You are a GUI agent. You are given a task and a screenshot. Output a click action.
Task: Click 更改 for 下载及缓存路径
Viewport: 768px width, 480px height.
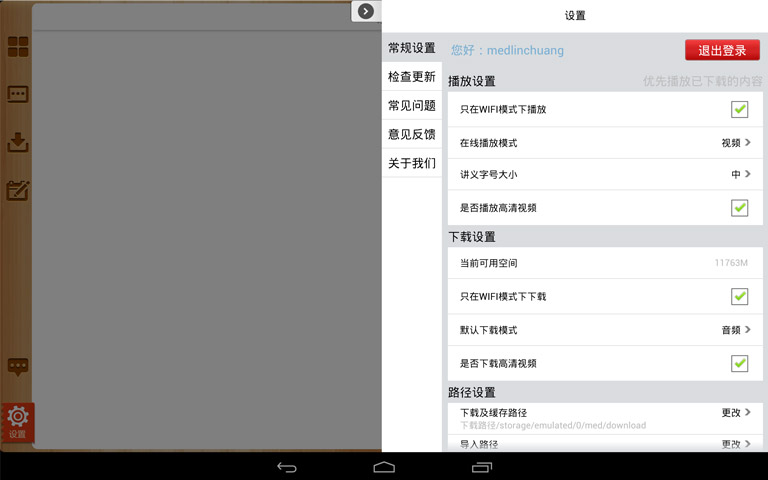pos(735,412)
